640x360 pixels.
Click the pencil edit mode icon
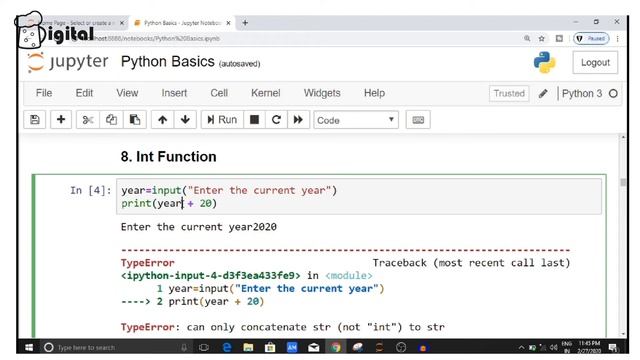click(543, 93)
